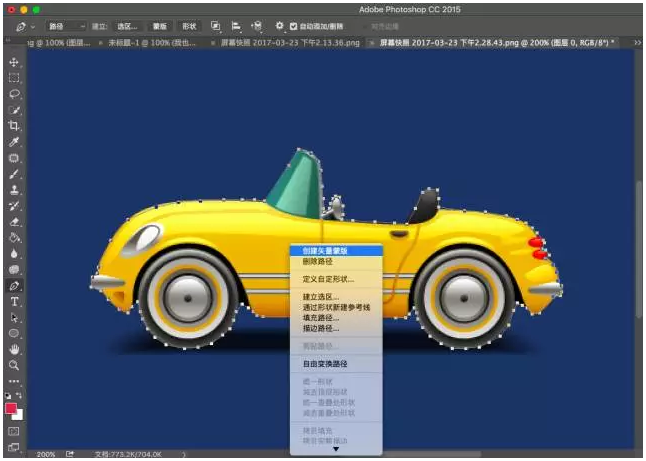Select the Hand tool
Viewport: 646px width, 461px height.
coord(14,349)
